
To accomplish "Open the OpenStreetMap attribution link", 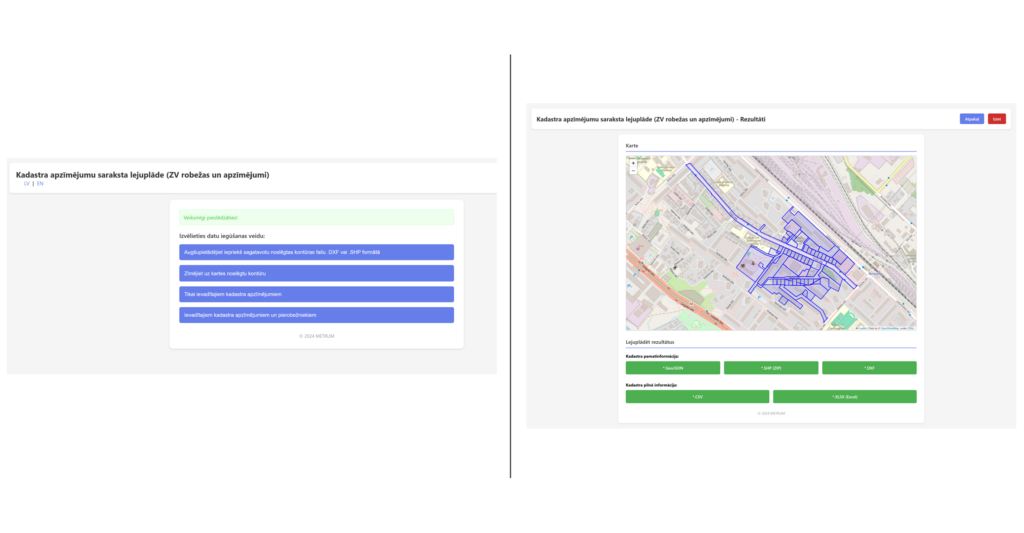I will 890,327.
